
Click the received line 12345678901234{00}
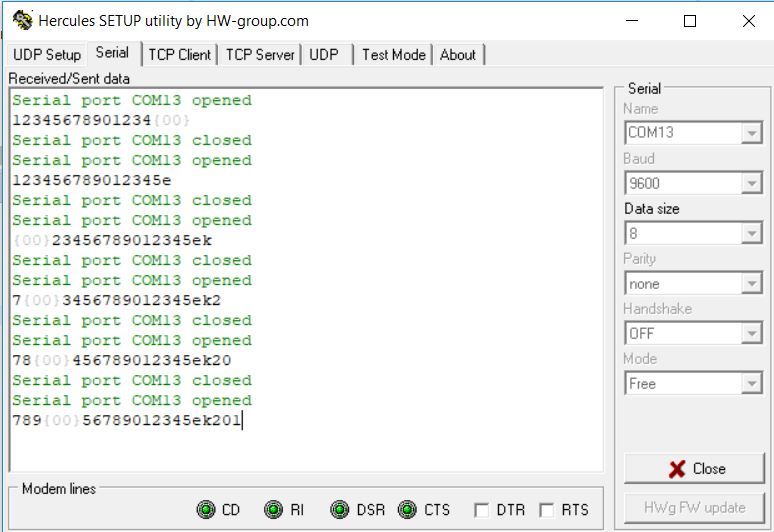tap(101, 120)
